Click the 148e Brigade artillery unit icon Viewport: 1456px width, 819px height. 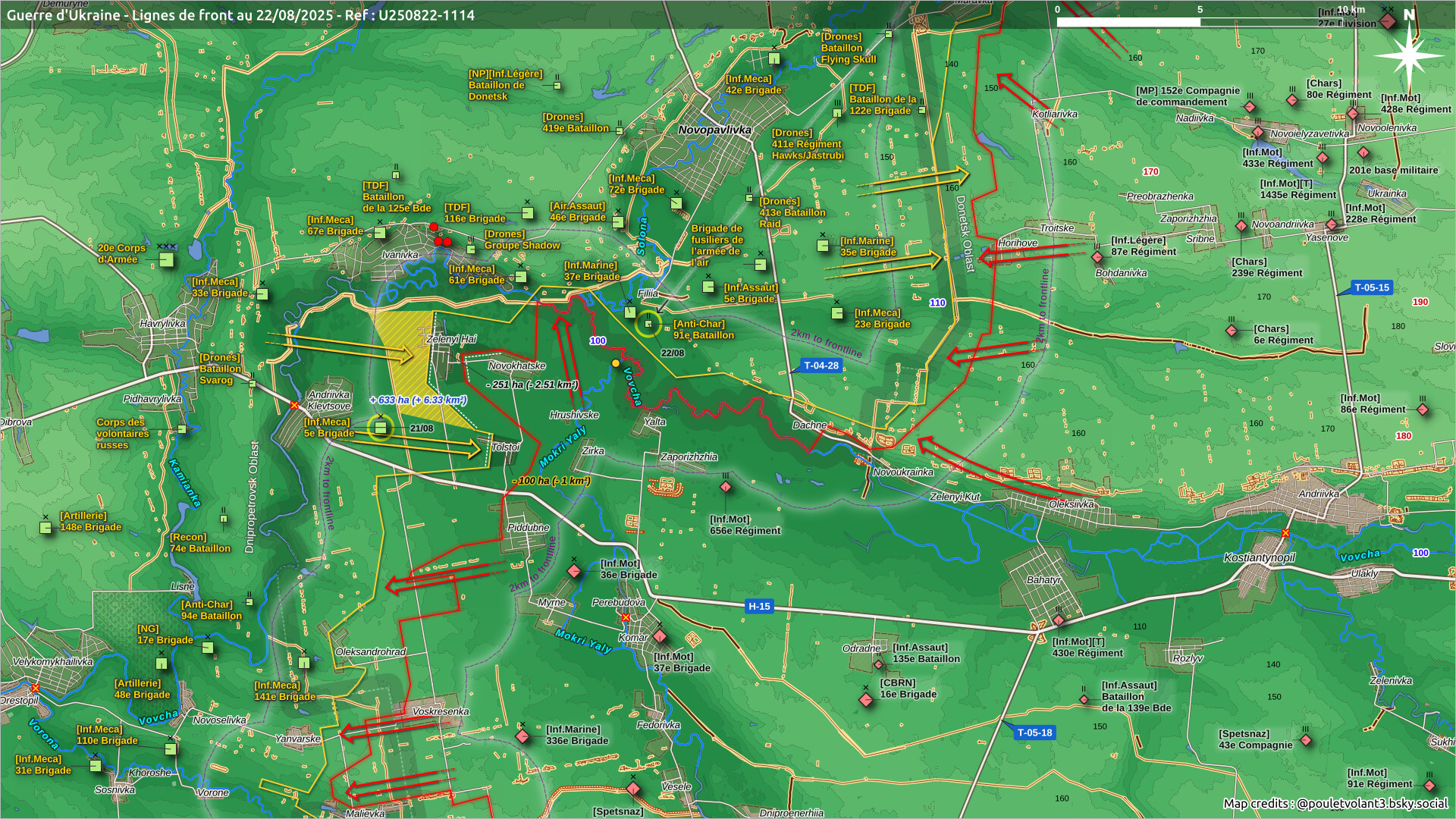pos(45,527)
